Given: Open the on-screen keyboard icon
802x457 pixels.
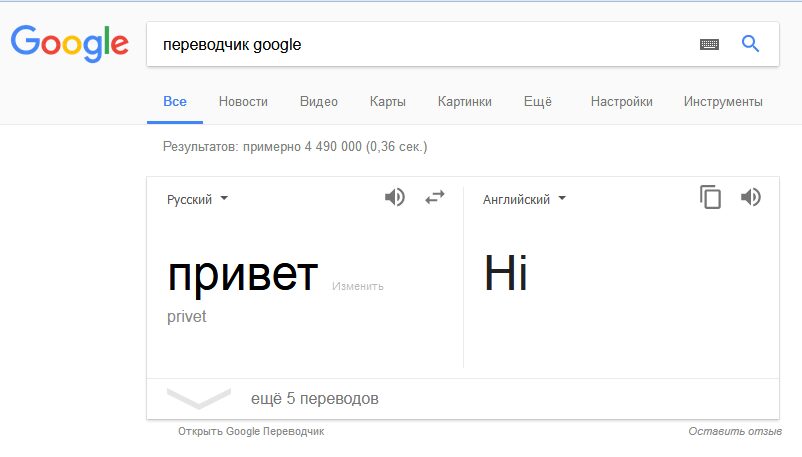Looking at the screenshot, I should (709, 44).
